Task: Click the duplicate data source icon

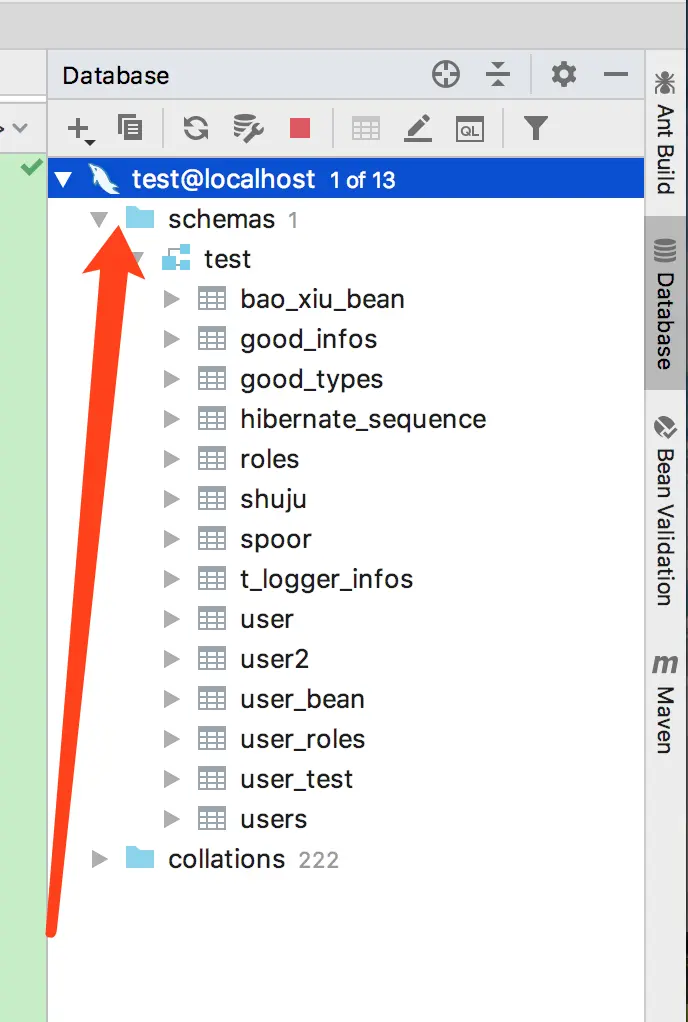Action: pos(130,127)
